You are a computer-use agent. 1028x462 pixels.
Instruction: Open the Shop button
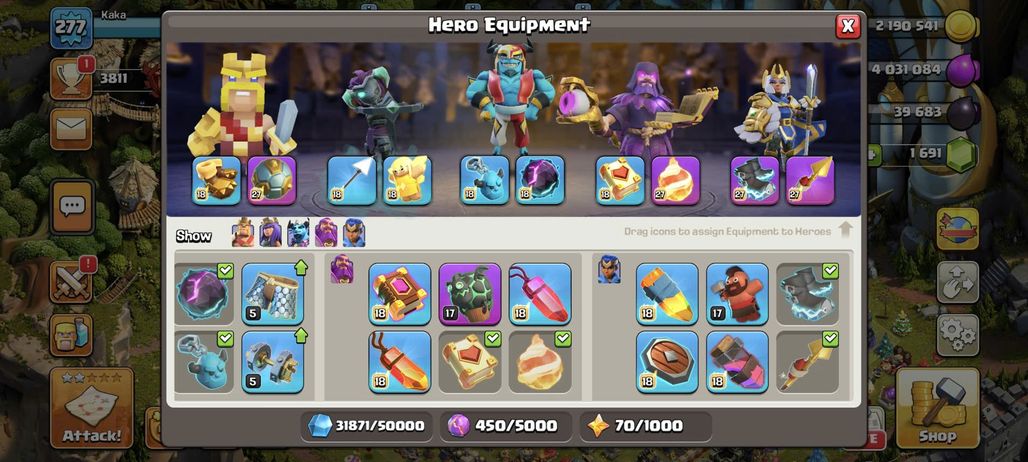pos(938,408)
